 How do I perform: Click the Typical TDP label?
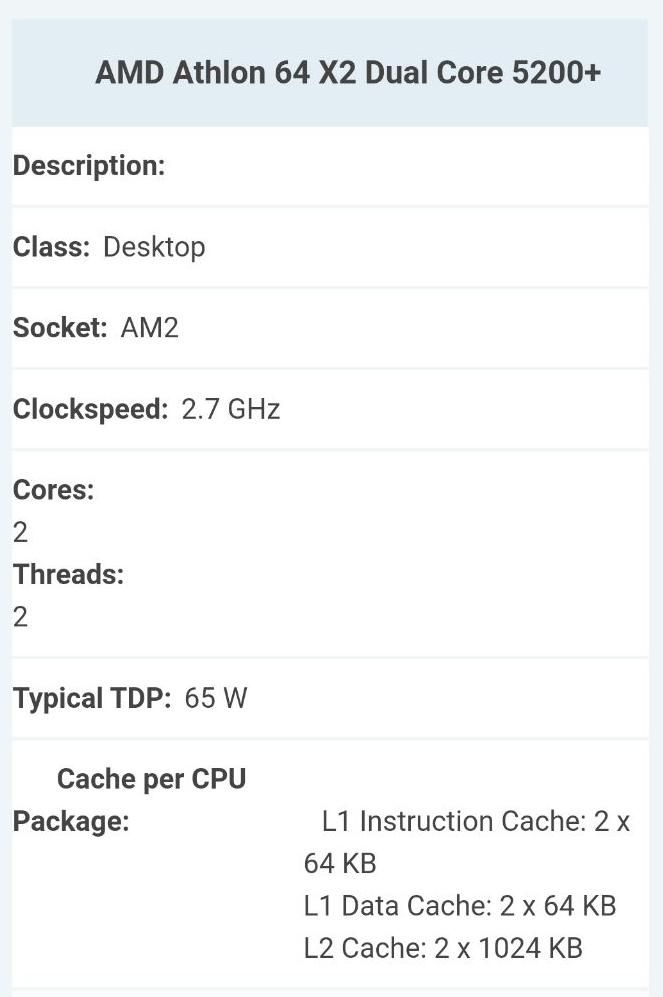click(92, 698)
